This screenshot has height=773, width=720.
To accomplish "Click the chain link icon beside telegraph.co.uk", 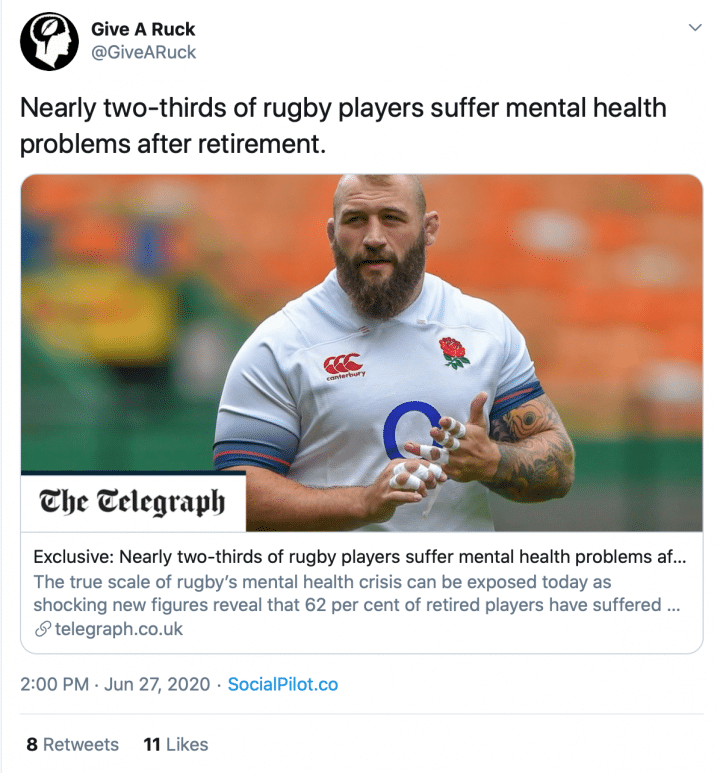I will point(42,629).
